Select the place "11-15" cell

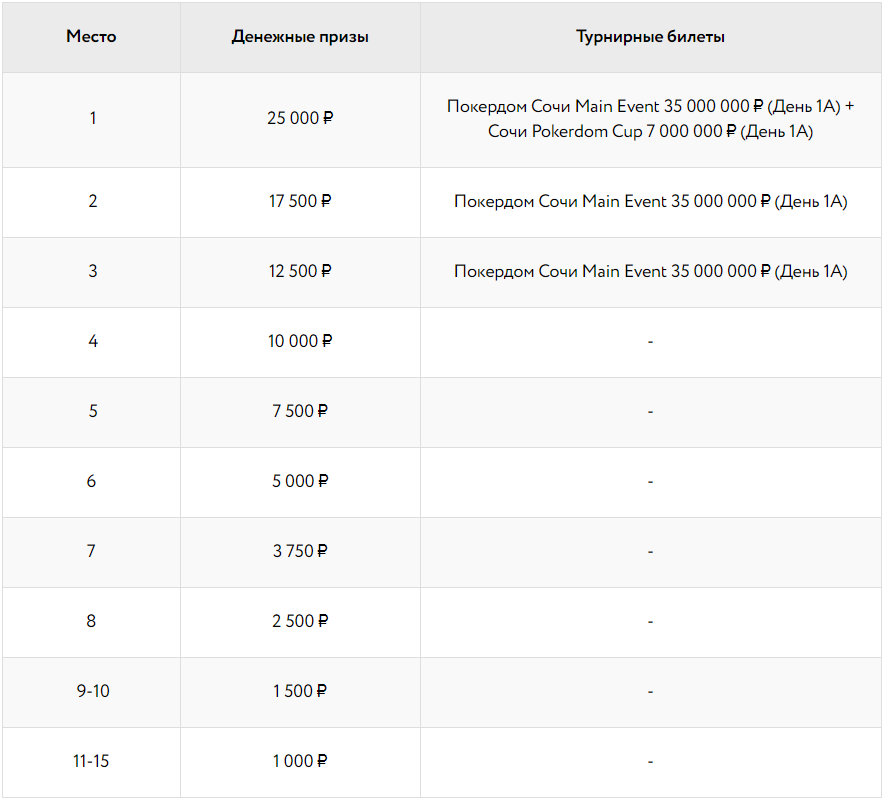[x=91, y=761]
